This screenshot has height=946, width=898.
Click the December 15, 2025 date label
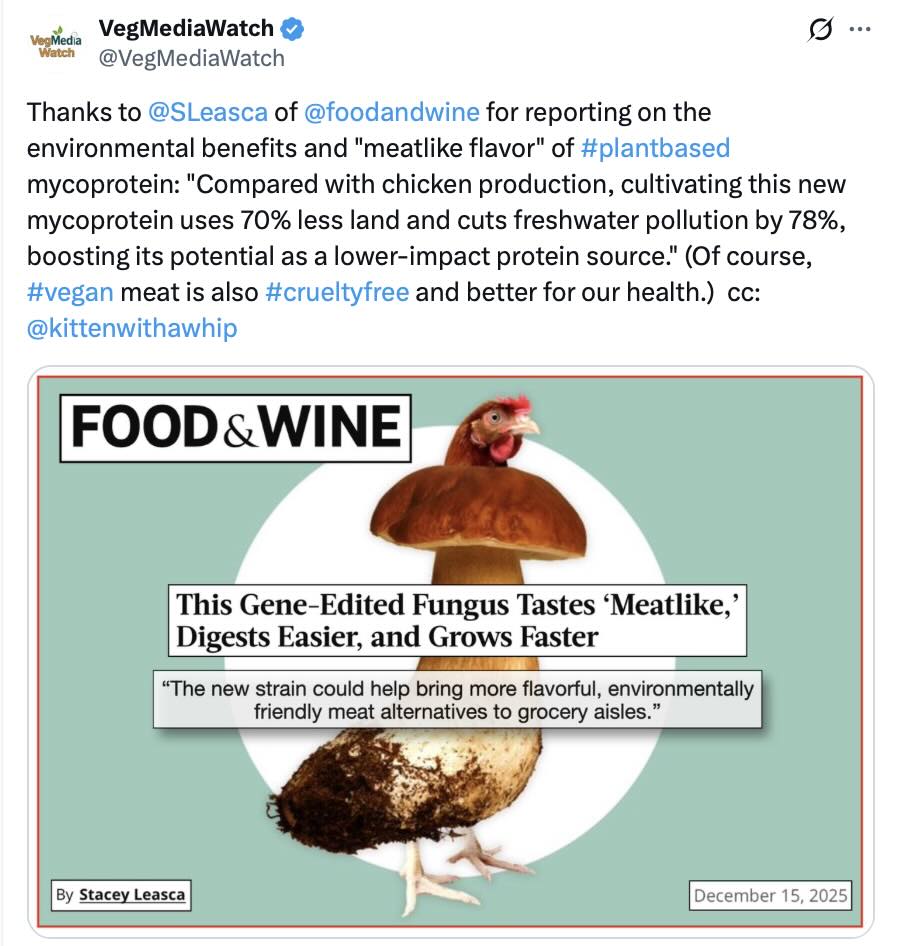(770, 895)
